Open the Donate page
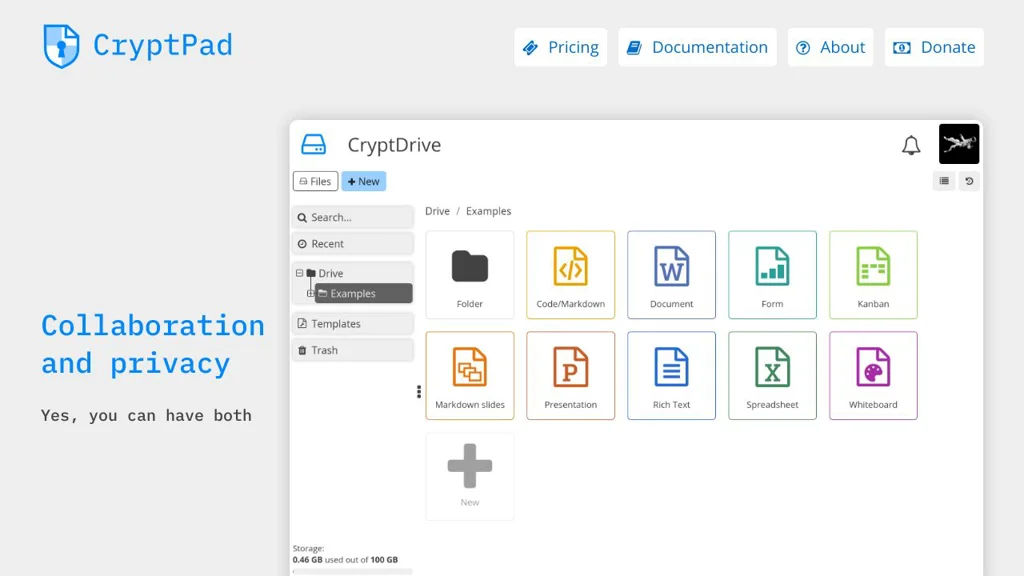Viewport: 1024px width, 576px height. coord(934,47)
